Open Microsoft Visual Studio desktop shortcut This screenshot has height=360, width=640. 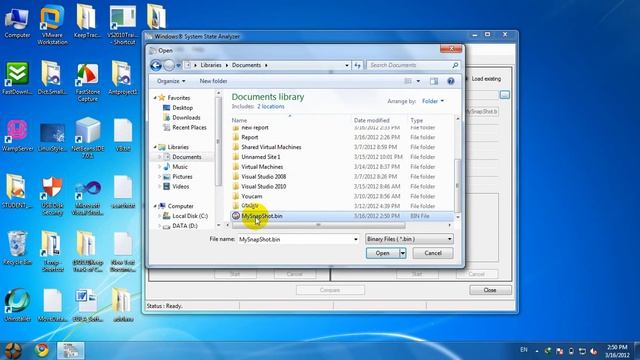point(87,197)
